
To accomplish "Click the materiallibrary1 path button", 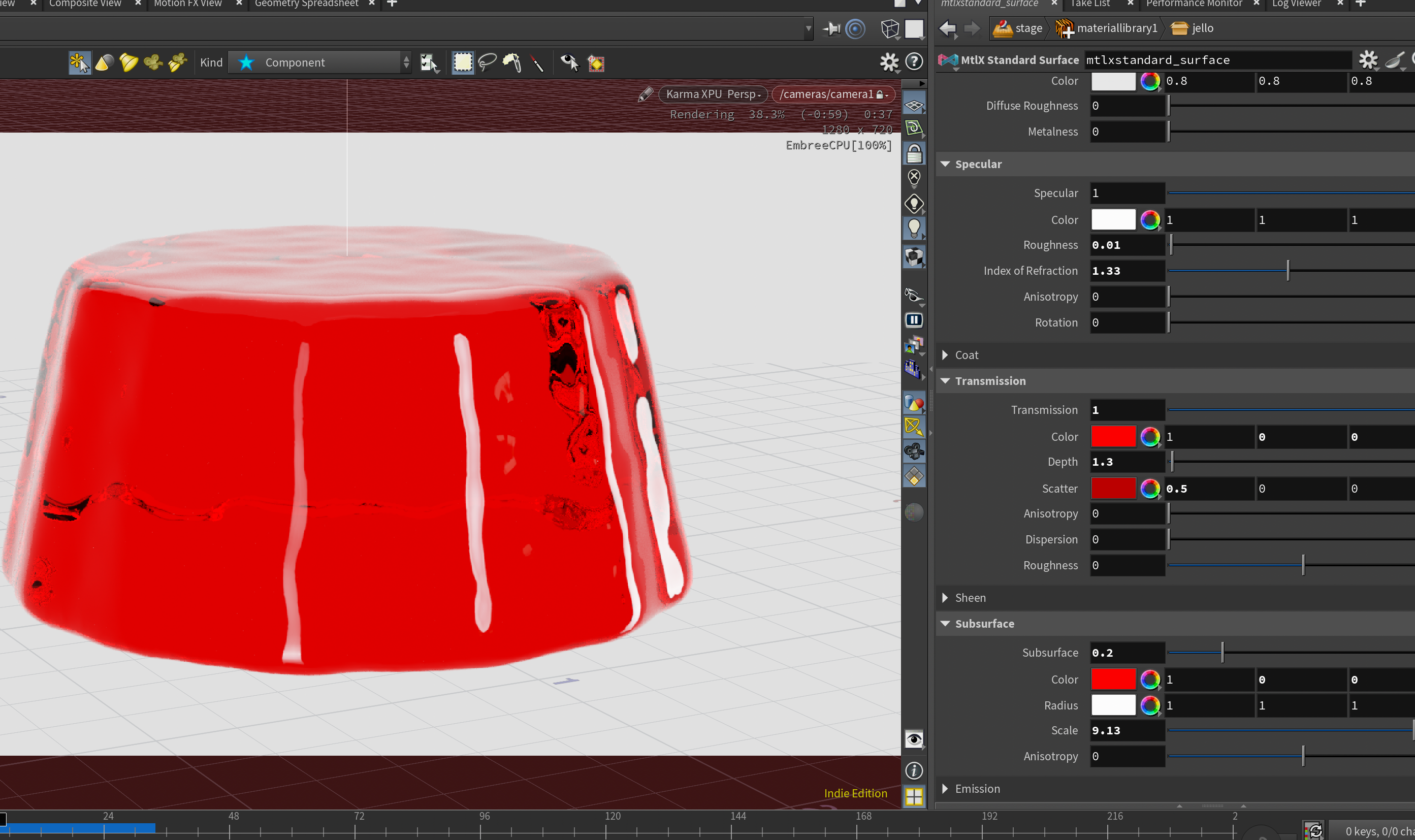I will tap(1107, 28).
